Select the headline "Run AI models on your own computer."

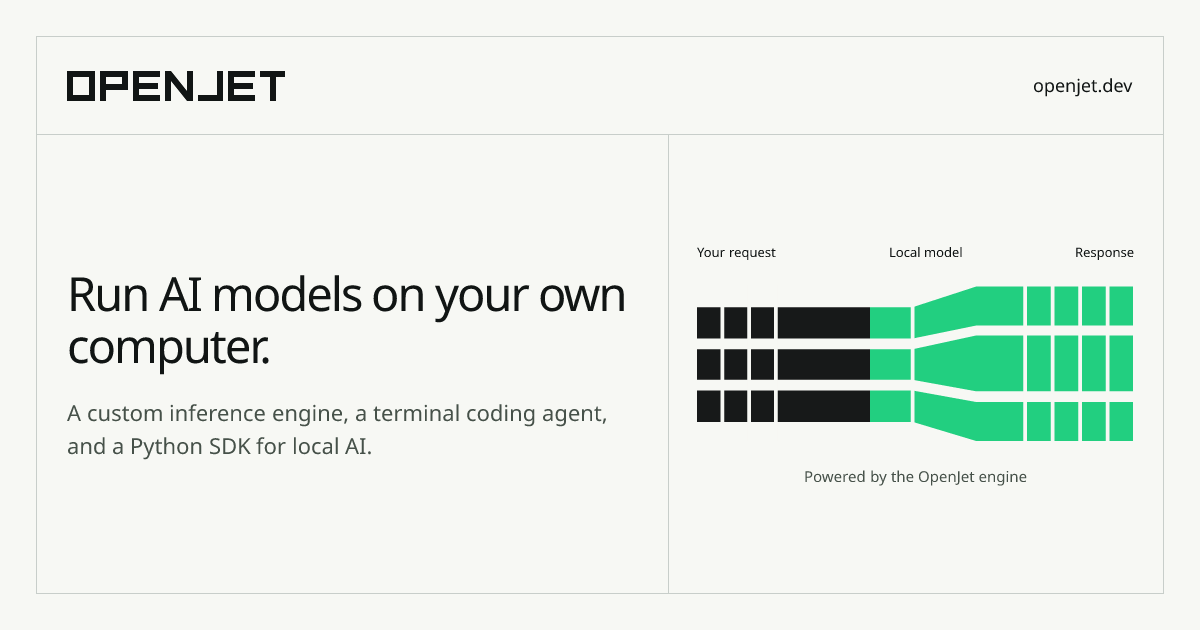(x=347, y=321)
